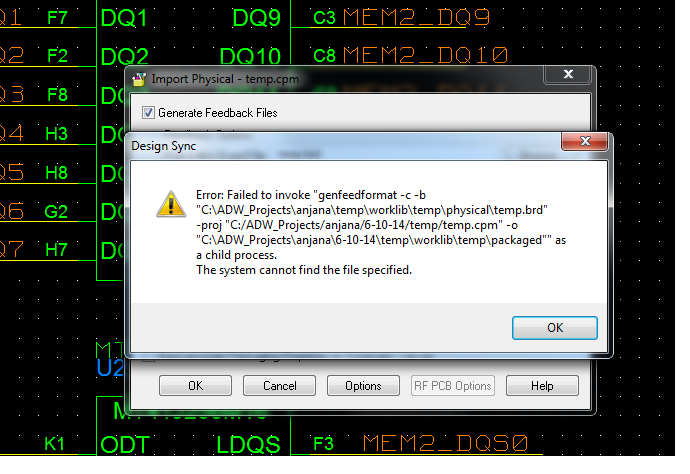Click Cancel in Import Physical dialog
This screenshot has height=474, width=690.
point(279,386)
